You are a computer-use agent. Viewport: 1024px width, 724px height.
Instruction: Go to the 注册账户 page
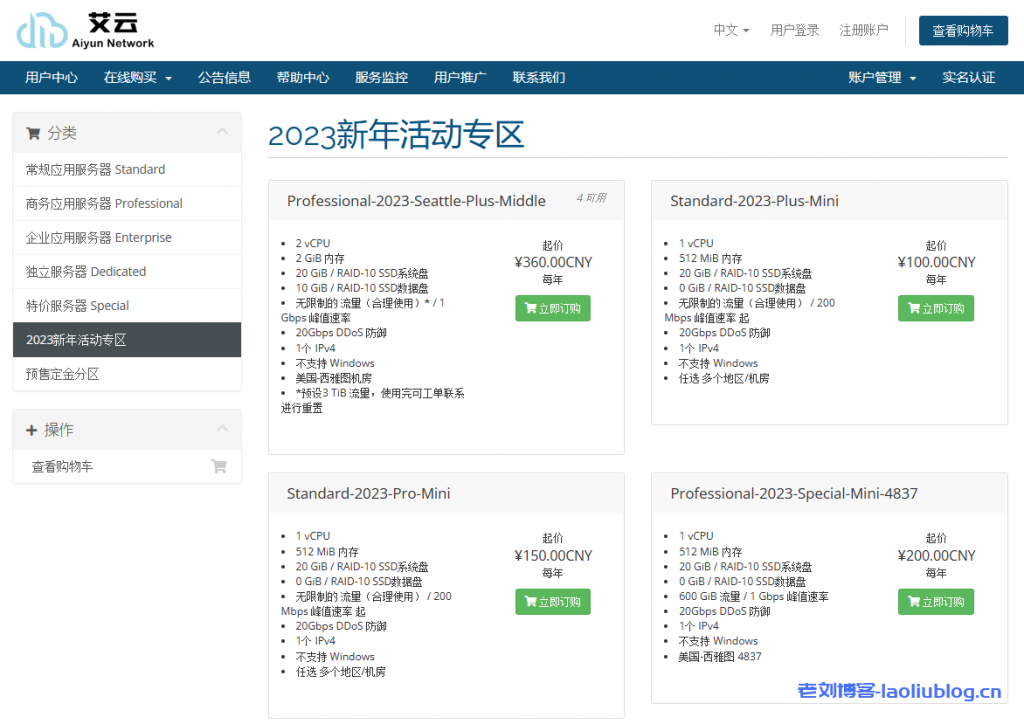[x=864, y=30]
